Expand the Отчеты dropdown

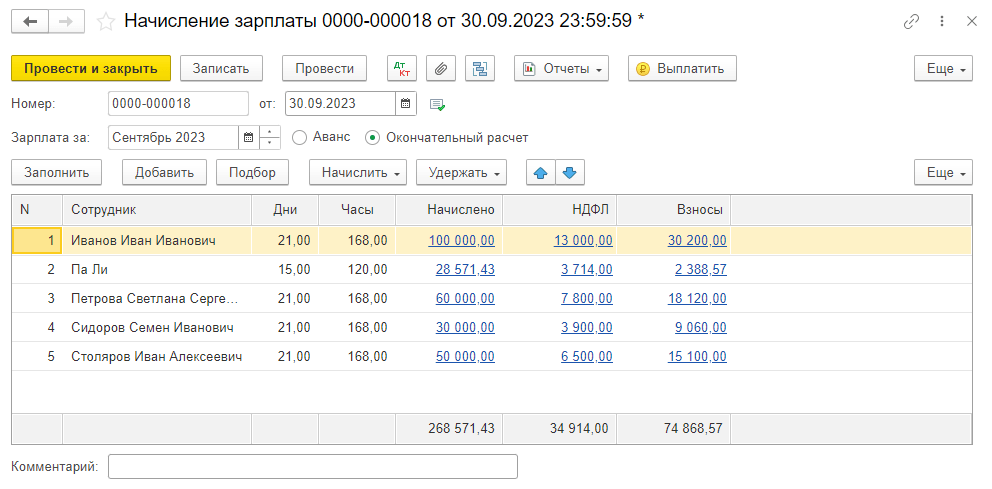[562, 68]
